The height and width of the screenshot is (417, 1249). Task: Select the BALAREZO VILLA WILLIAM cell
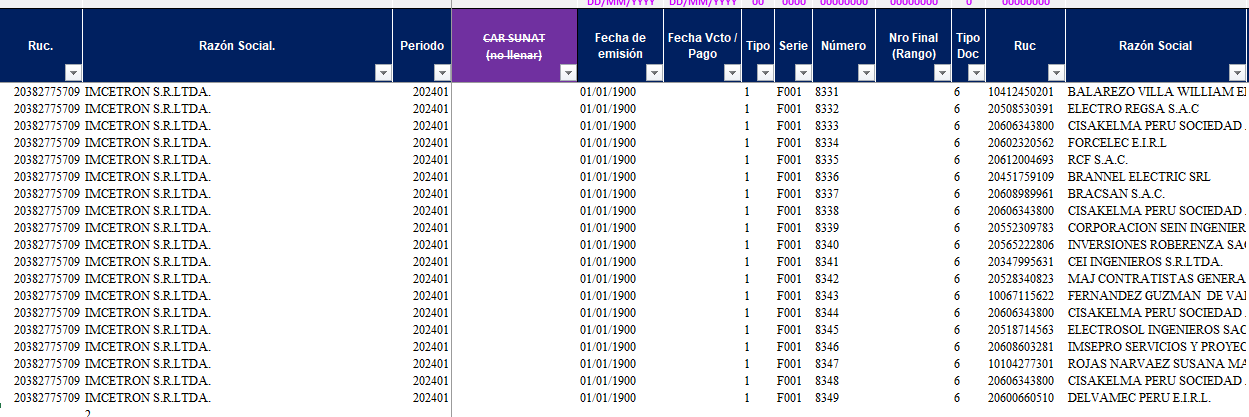(x=1157, y=91)
